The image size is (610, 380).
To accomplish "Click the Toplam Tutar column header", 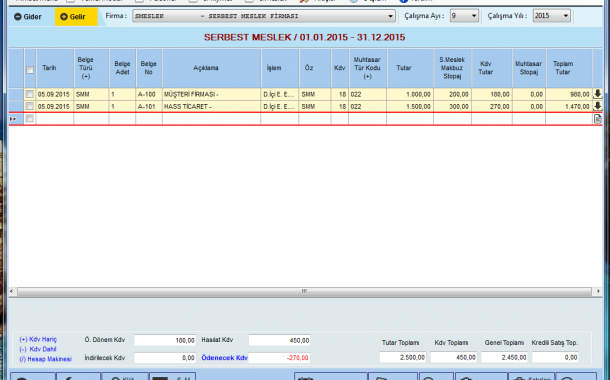I will pyautogui.click(x=569, y=68).
